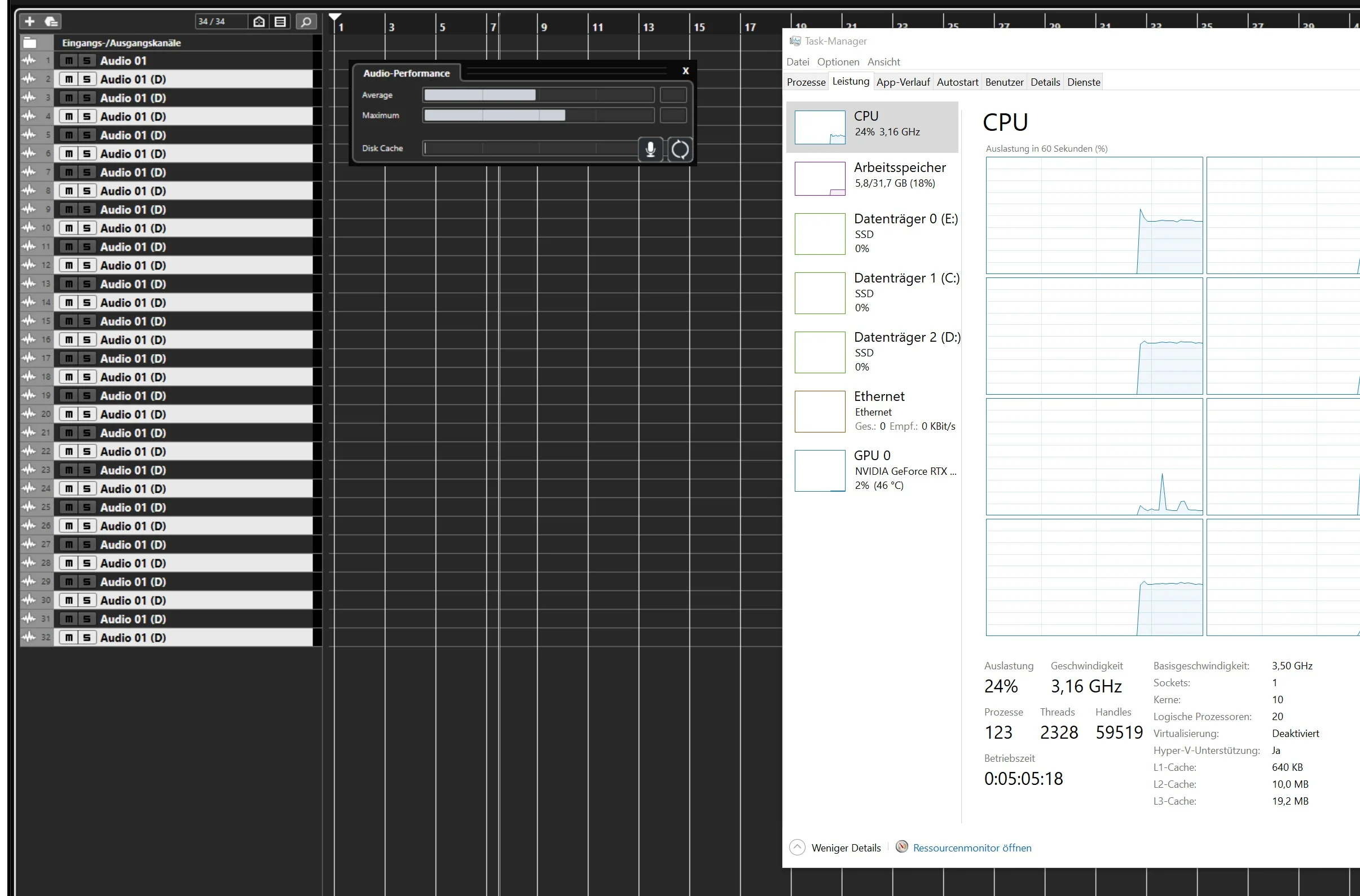Switch to the Autostart tab
1360x896 pixels.
coord(958,82)
